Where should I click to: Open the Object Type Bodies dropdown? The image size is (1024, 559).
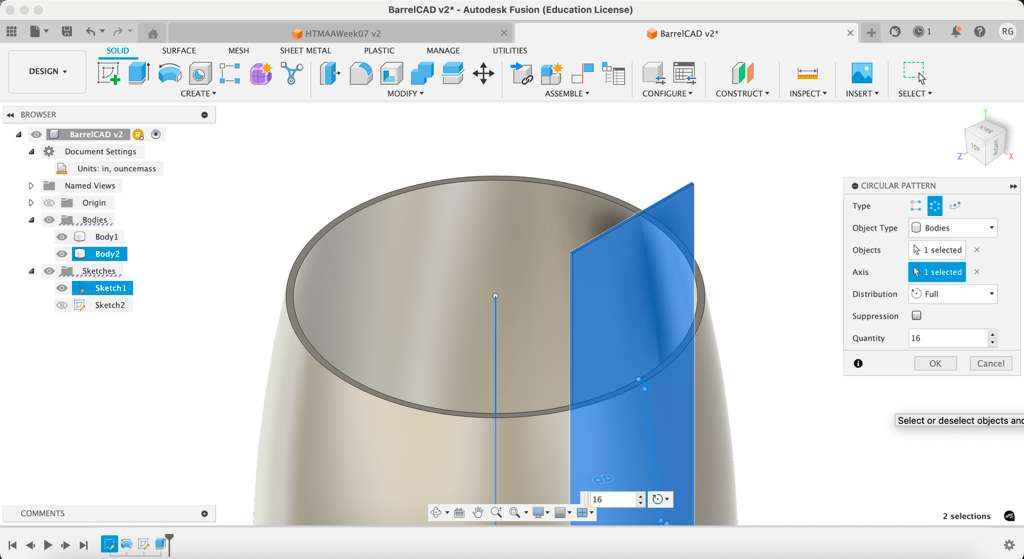click(952, 228)
